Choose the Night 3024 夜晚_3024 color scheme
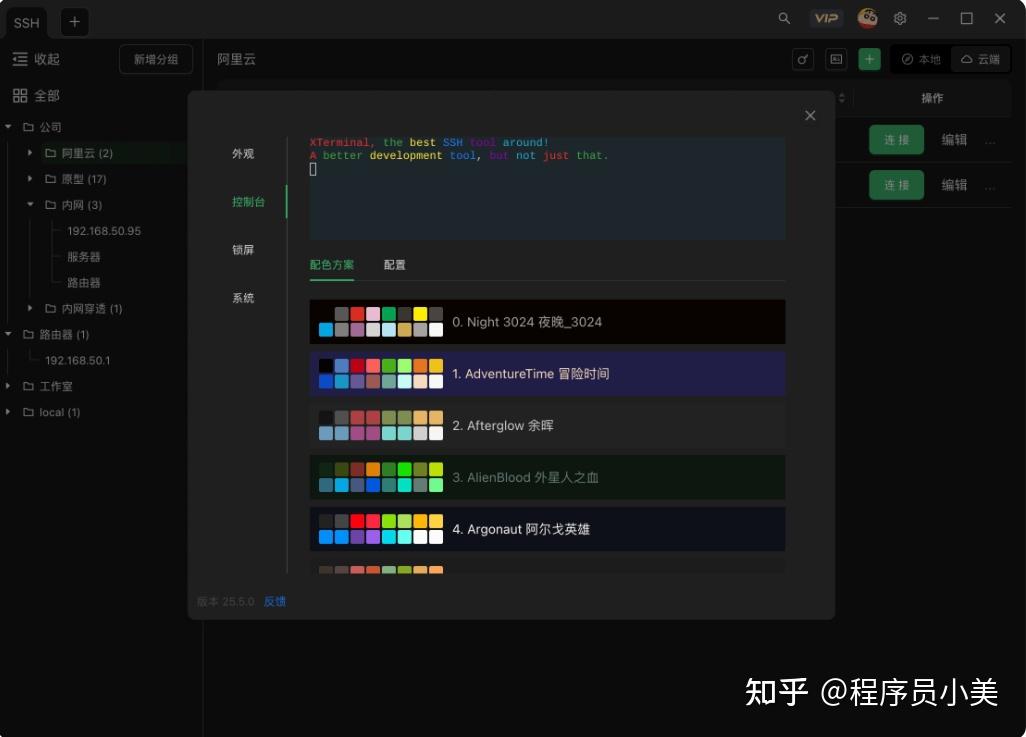This screenshot has width=1026, height=737. (x=547, y=322)
